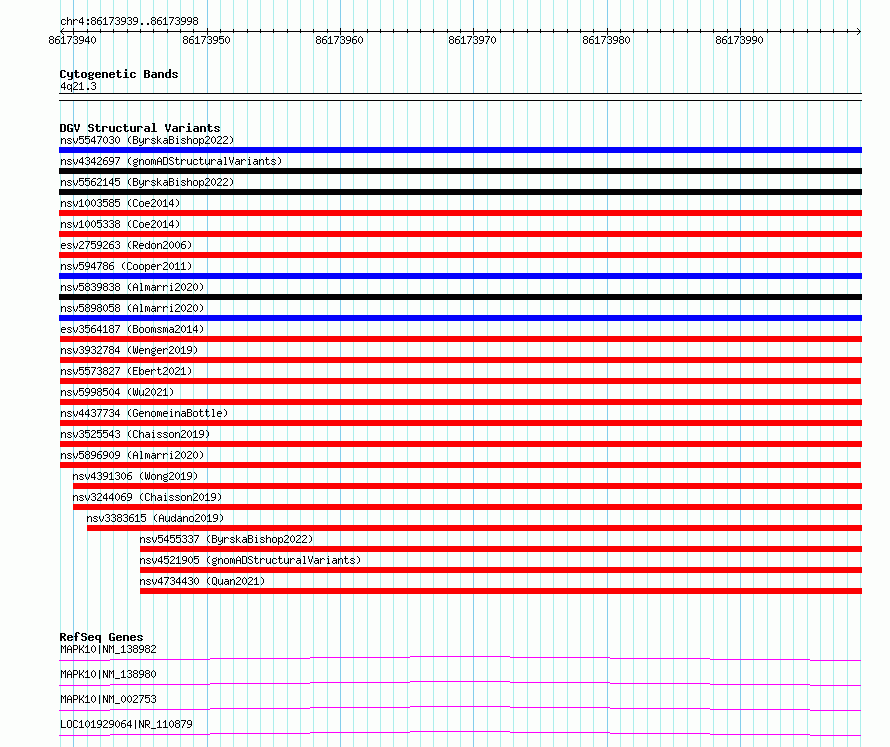Open variant esv2759263 (Redon2006) label

[126, 245]
